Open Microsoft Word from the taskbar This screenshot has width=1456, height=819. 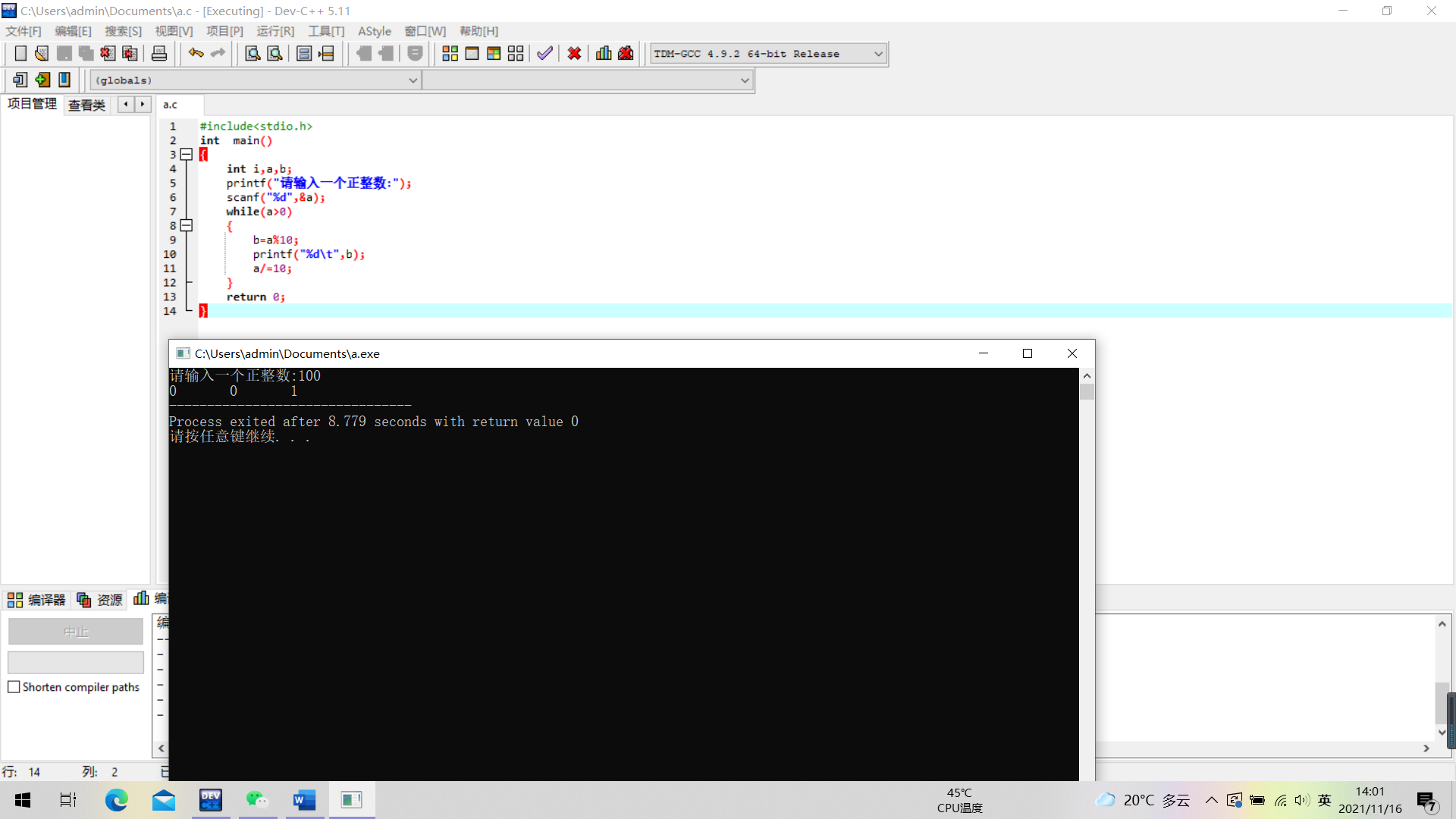[x=304, y=800]
